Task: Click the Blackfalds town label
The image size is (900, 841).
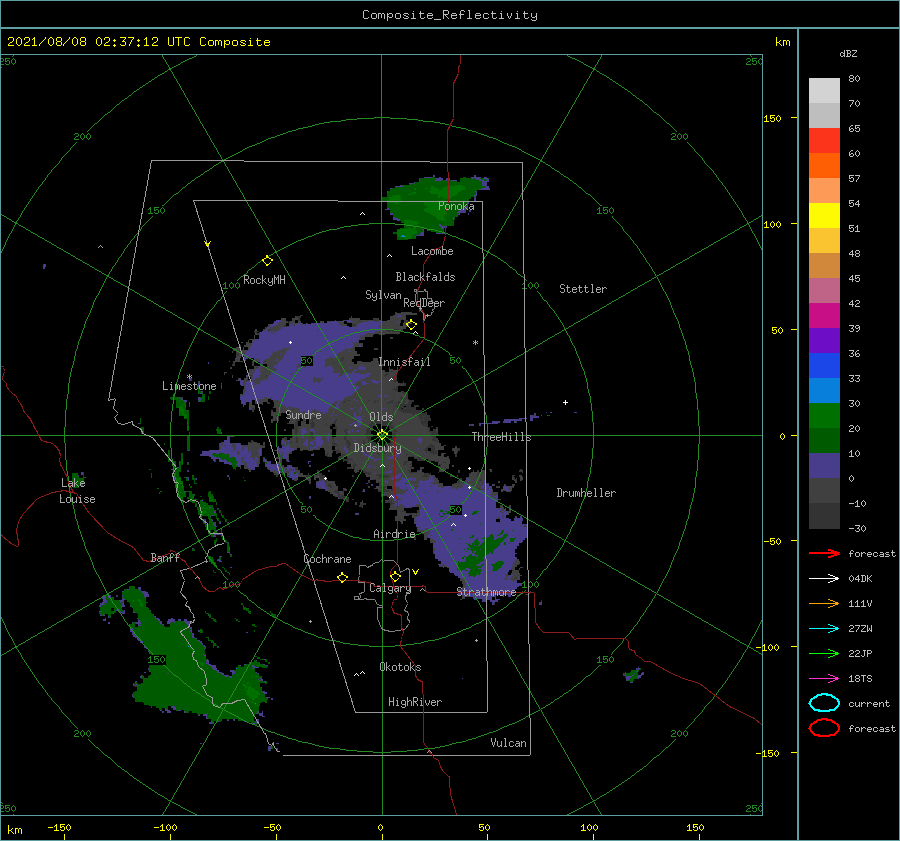Action: 425,277
